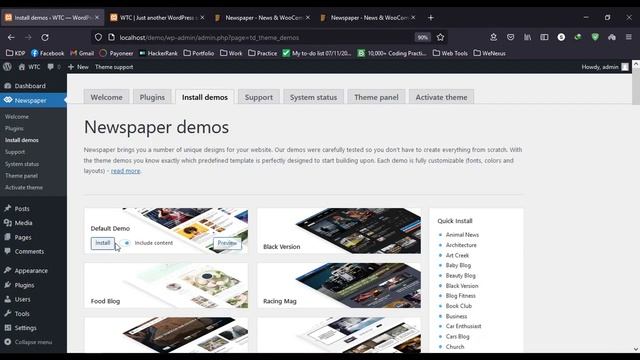This screenshot has width=640, height=360.
Task: Open the Gmail bookmark
Action: pos(82,53)
